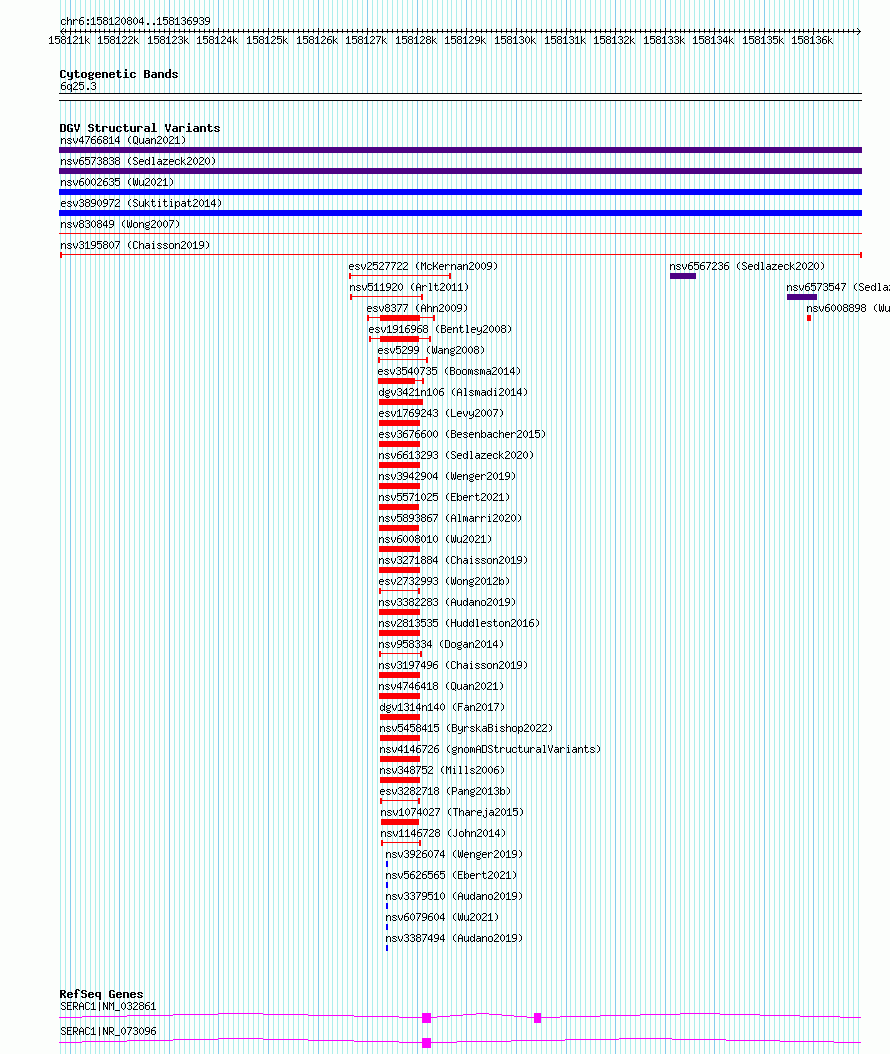The height and width of the screenshot is (1054, 890).
Task: Select the nsv830849 (Wong2007) variant label
Action: click(x=120, y=224)
